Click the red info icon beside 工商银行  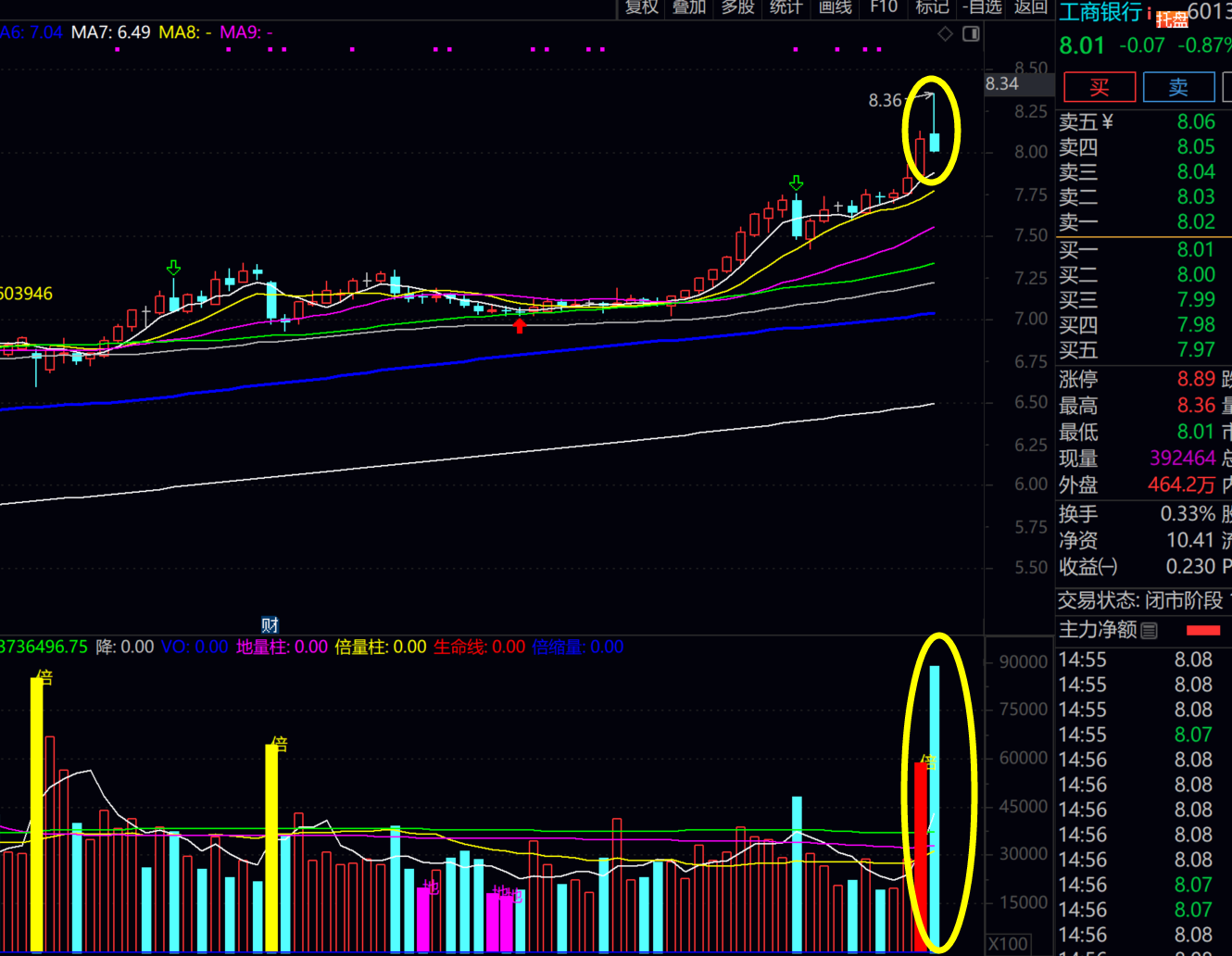click(1150, 13)
